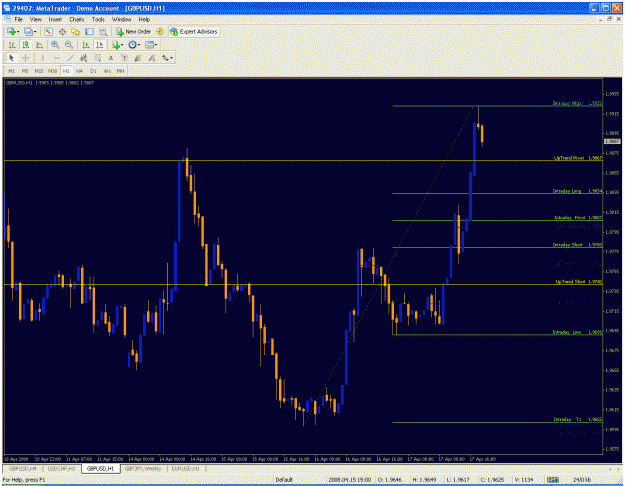625x486 pixels.
Task: Select the H1 timeframe button
Action: click(66, 71)
